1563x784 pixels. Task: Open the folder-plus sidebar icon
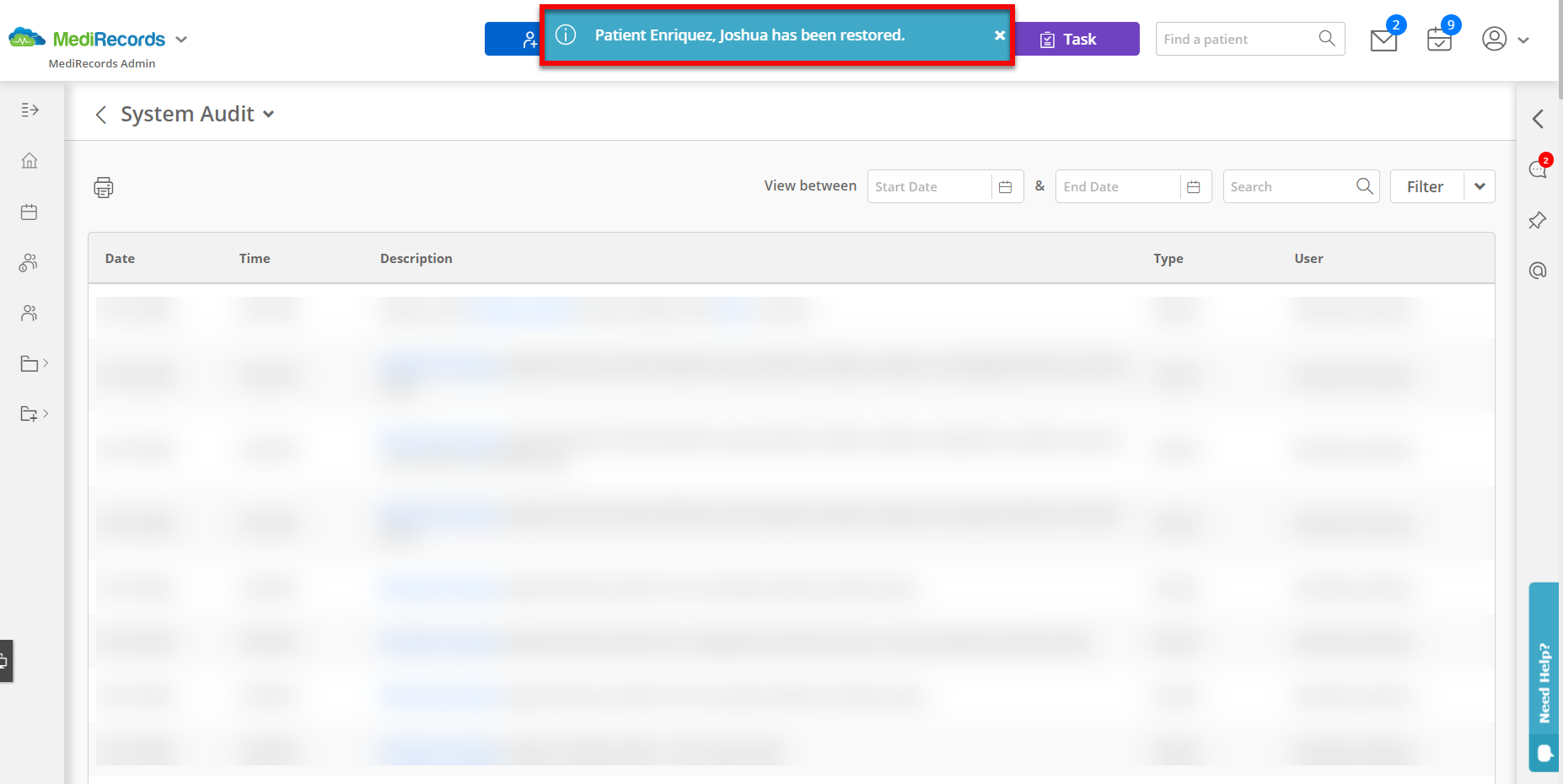pos(30,414)
